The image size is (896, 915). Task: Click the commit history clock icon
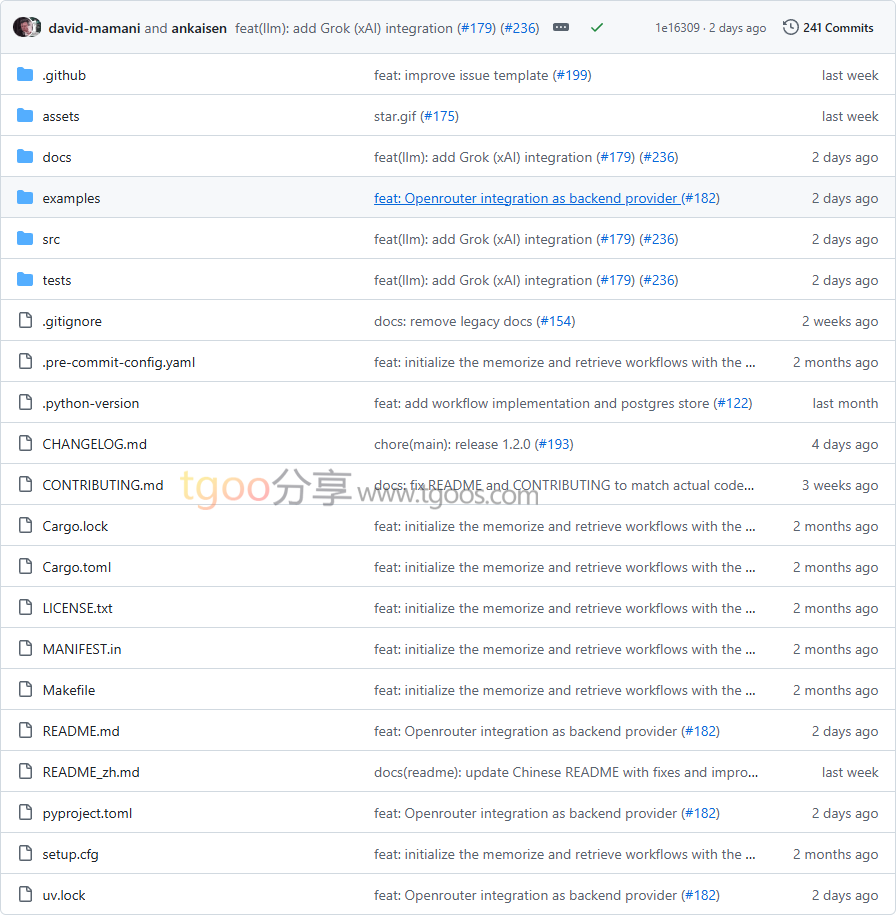(791, 28)
